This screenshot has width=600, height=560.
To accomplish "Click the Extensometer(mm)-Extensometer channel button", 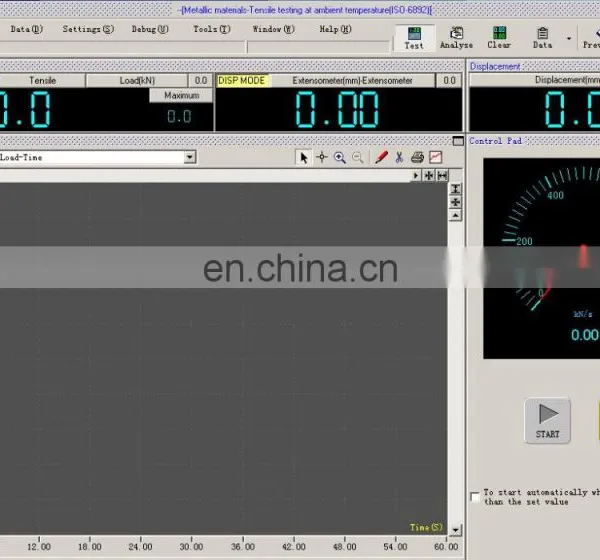I will pyautogui.click(x=352, y=80).
